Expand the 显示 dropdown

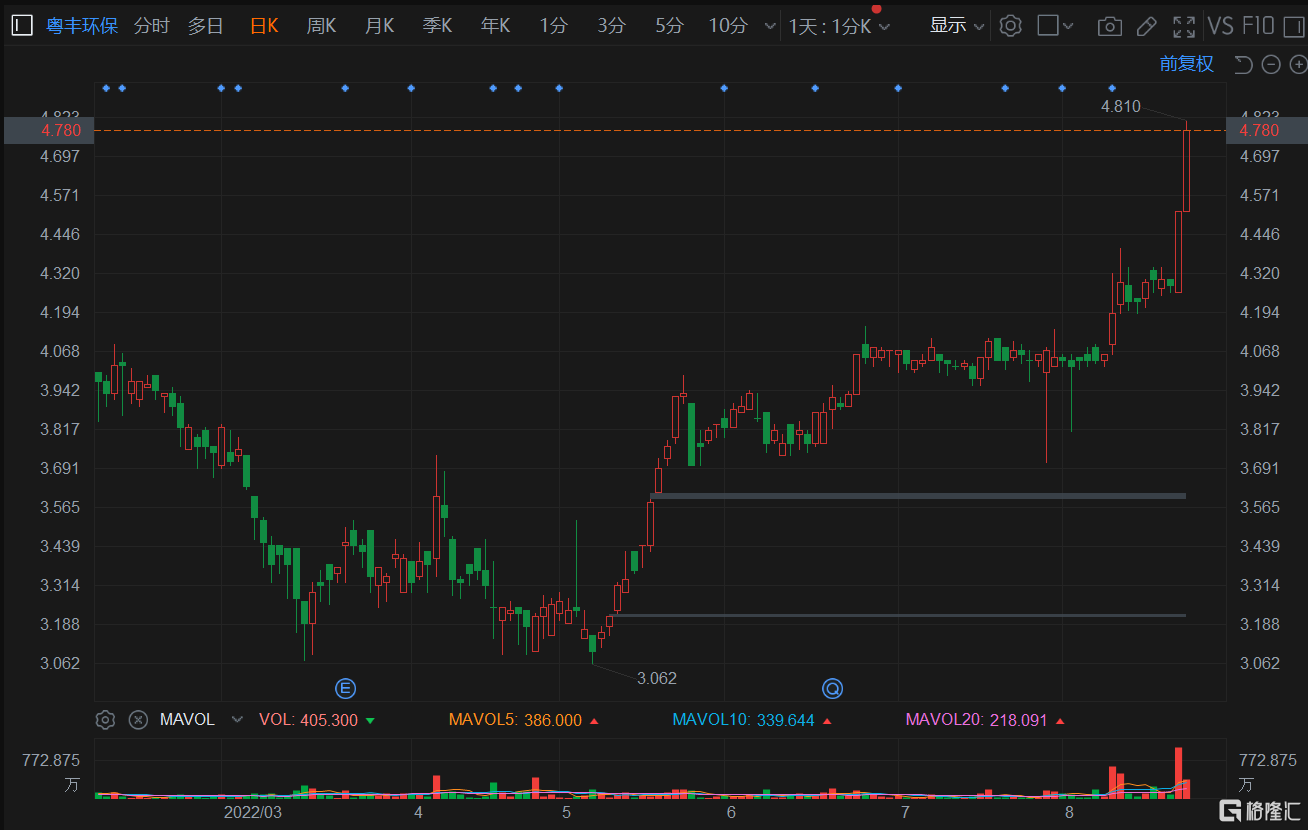[x=956, y=26]
